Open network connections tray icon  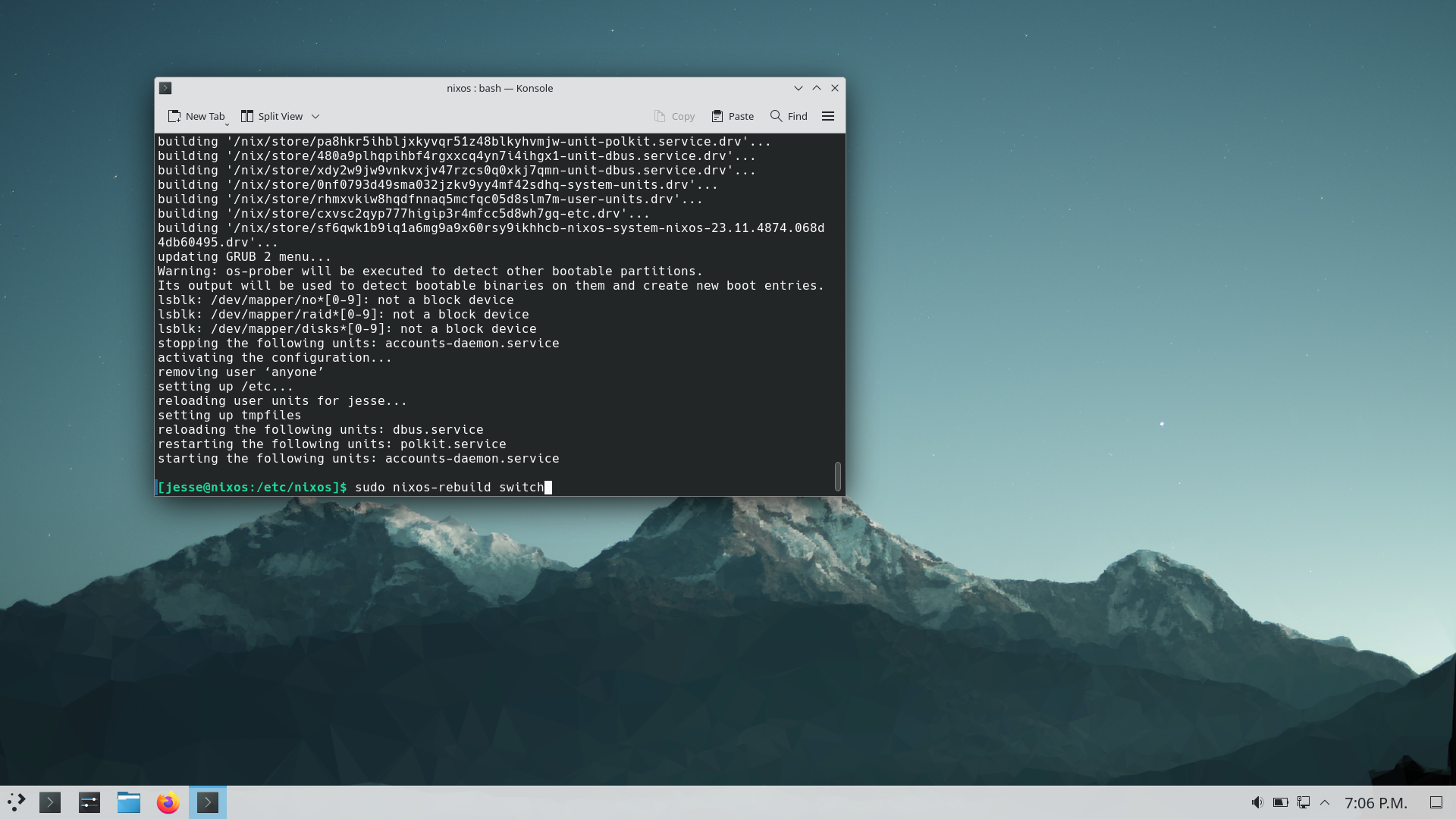tap(1304, 802)
